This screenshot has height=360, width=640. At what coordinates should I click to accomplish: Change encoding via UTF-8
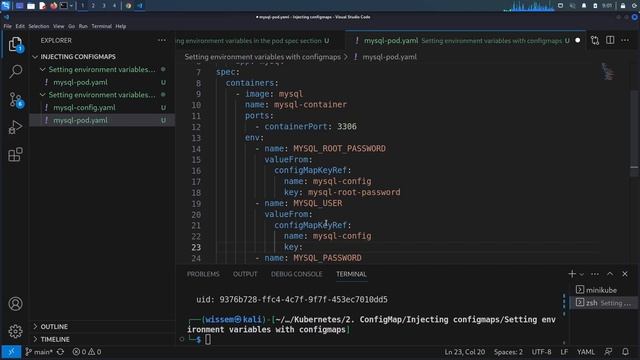tap(541, 352)
